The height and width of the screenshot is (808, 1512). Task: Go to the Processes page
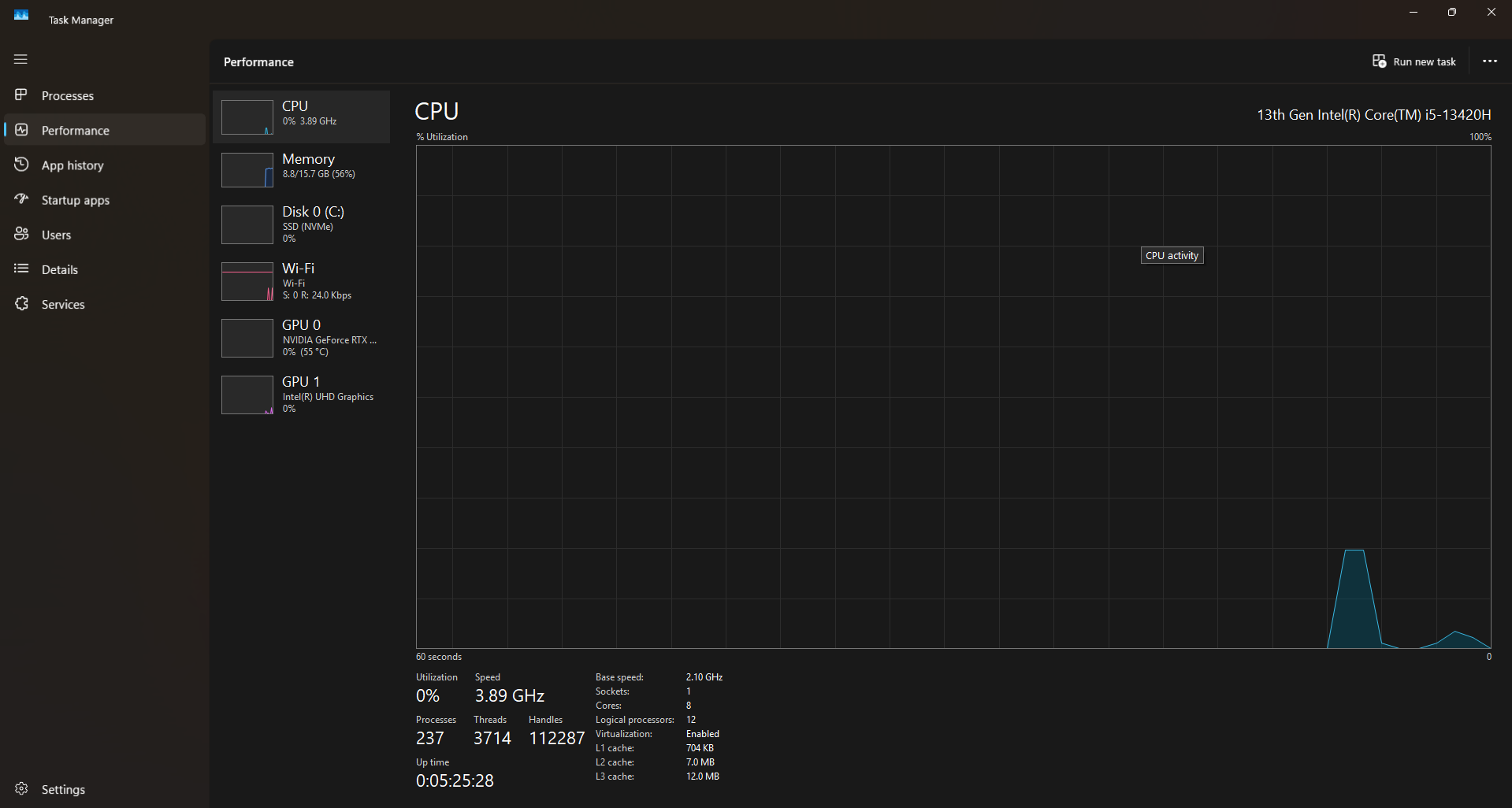104,95
